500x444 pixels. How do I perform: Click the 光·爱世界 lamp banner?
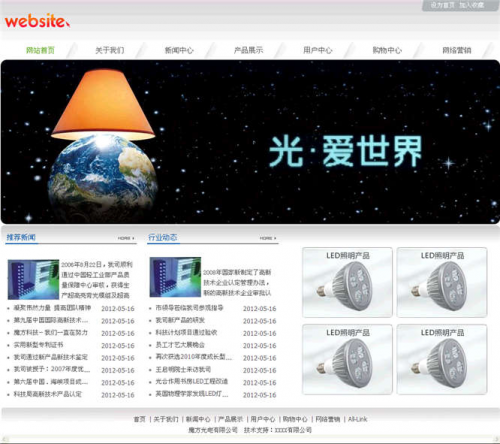click(x=250, y=142)
